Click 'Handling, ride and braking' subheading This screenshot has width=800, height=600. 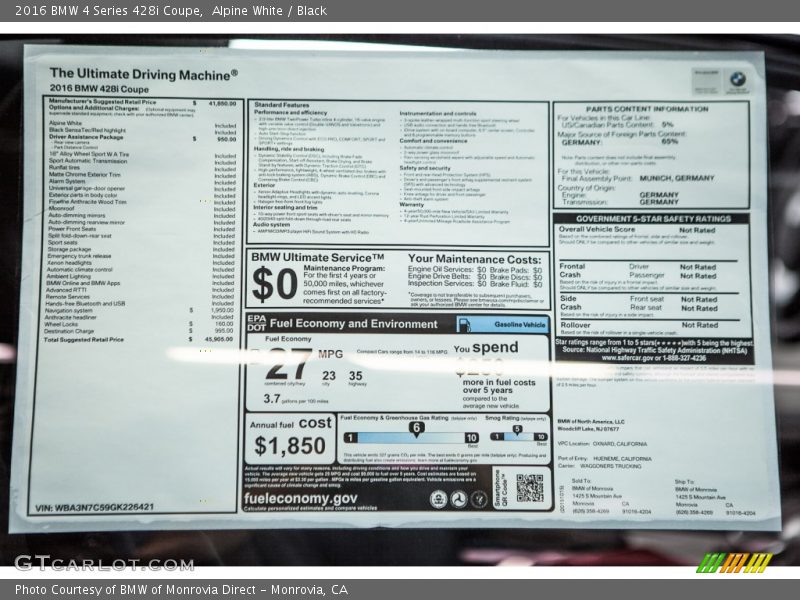(289, 149)
